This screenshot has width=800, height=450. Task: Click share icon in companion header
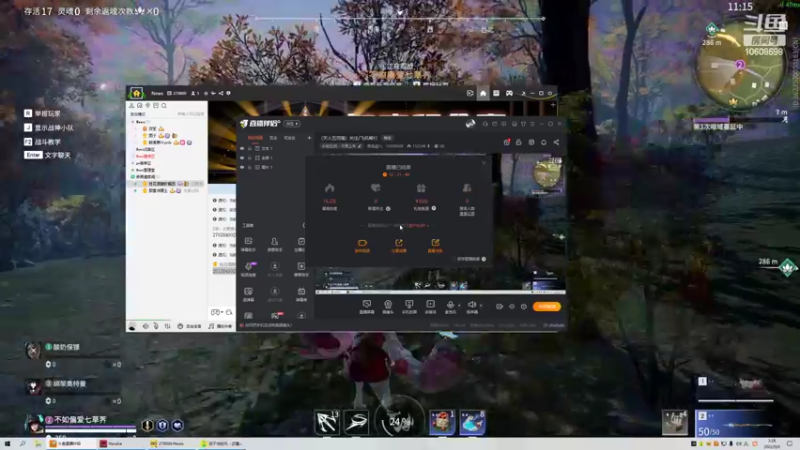(556, 142)
